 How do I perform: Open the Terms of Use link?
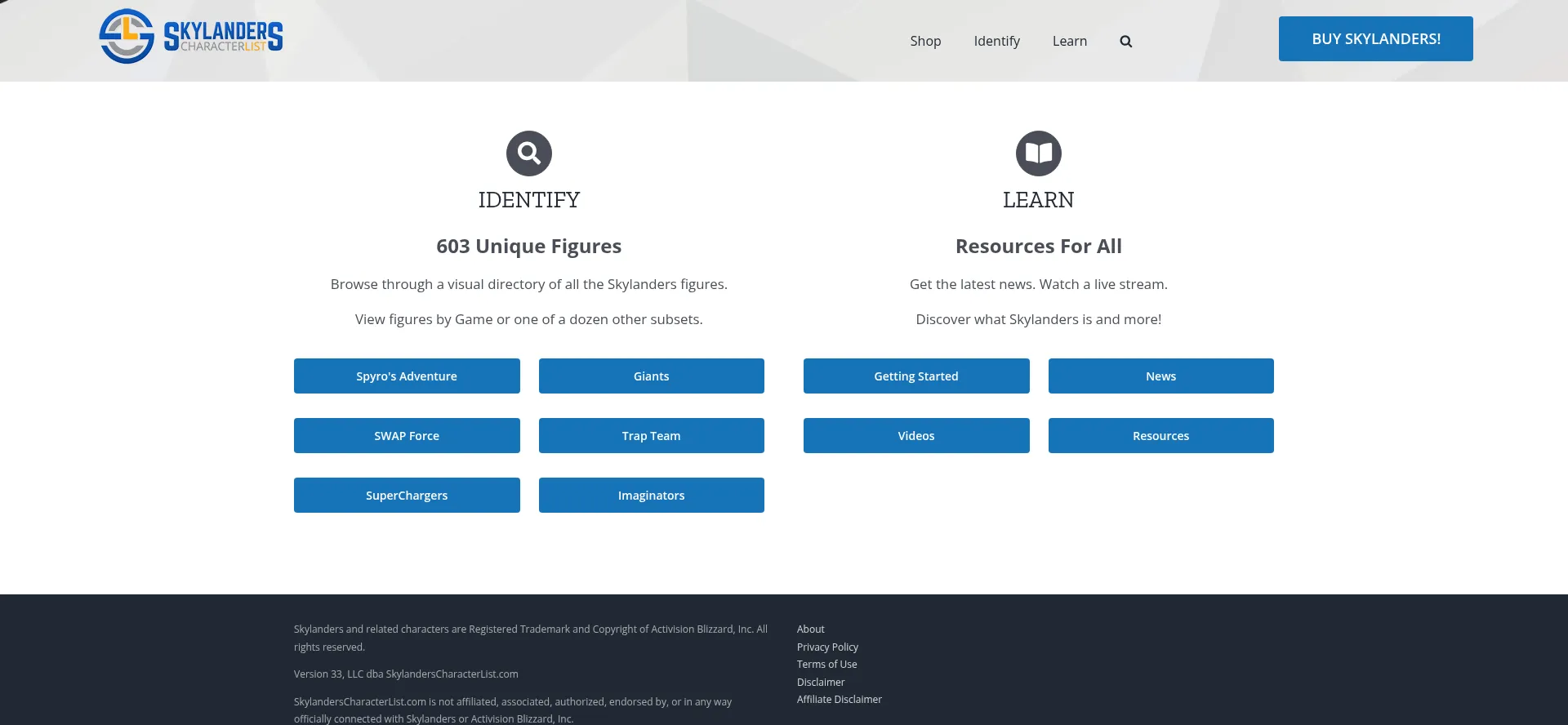827,664
